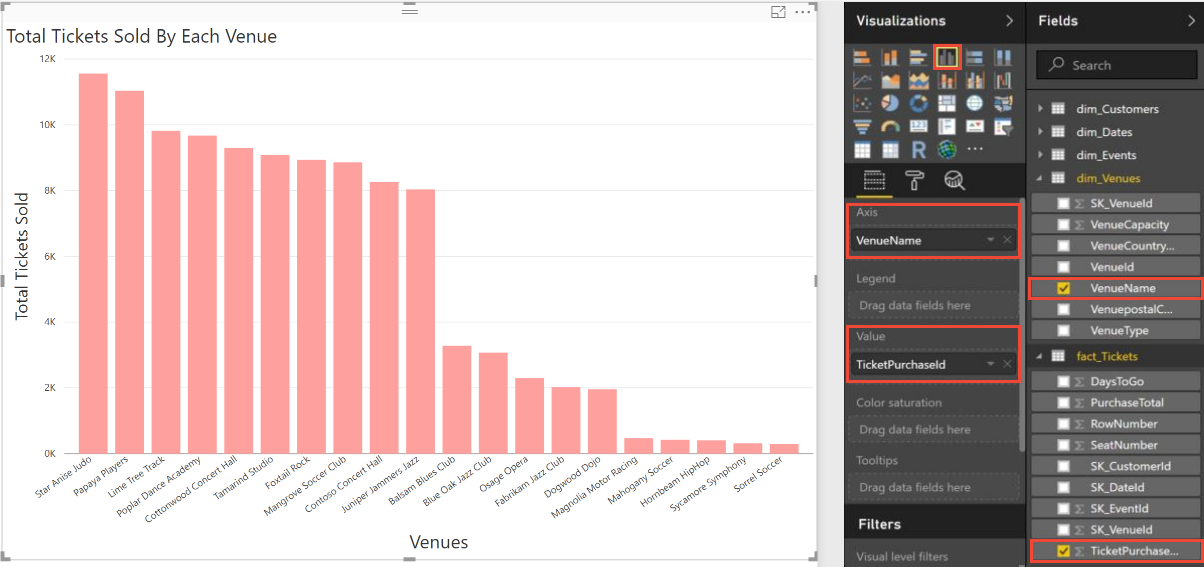Check the VenueId field
The image size is (1204, 567).
click(1063, 267)
